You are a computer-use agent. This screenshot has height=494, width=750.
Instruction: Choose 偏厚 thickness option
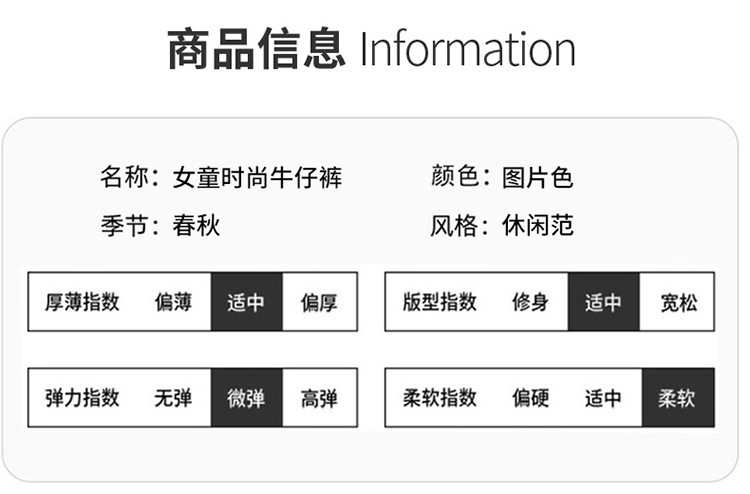coord(319,301)
